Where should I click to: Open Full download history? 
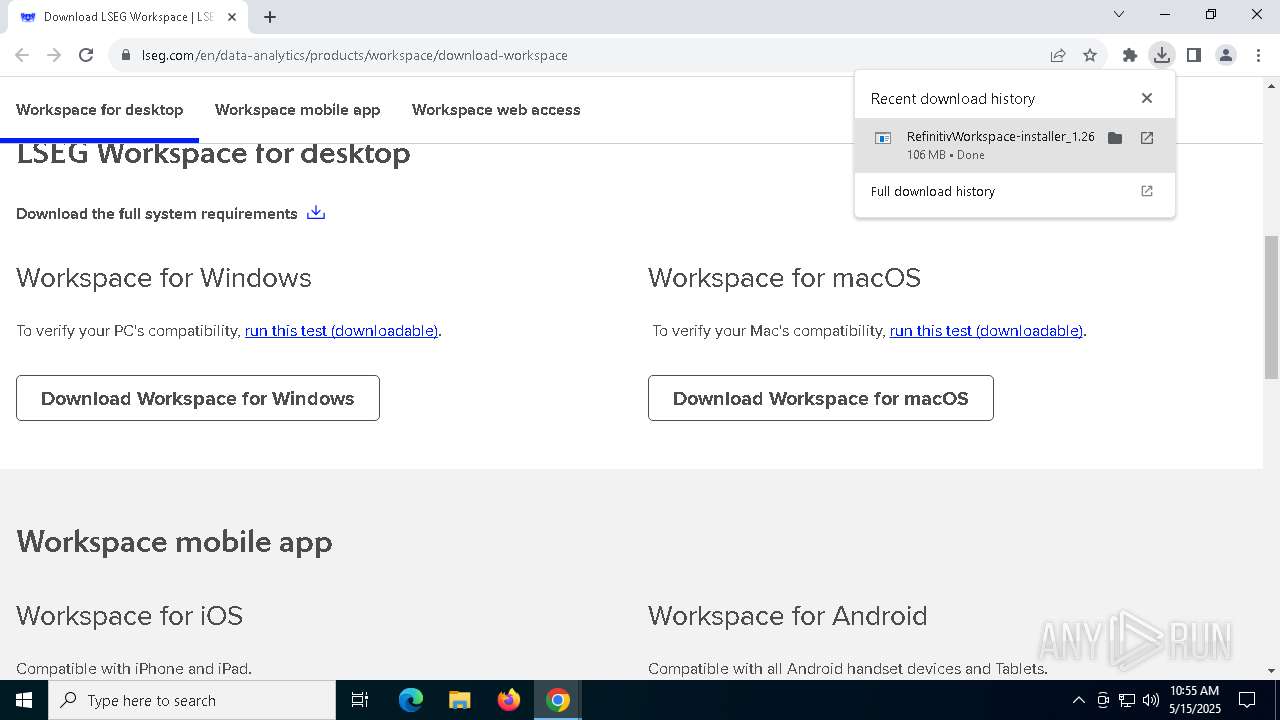pyautogui.click(x=1014, y=191)
